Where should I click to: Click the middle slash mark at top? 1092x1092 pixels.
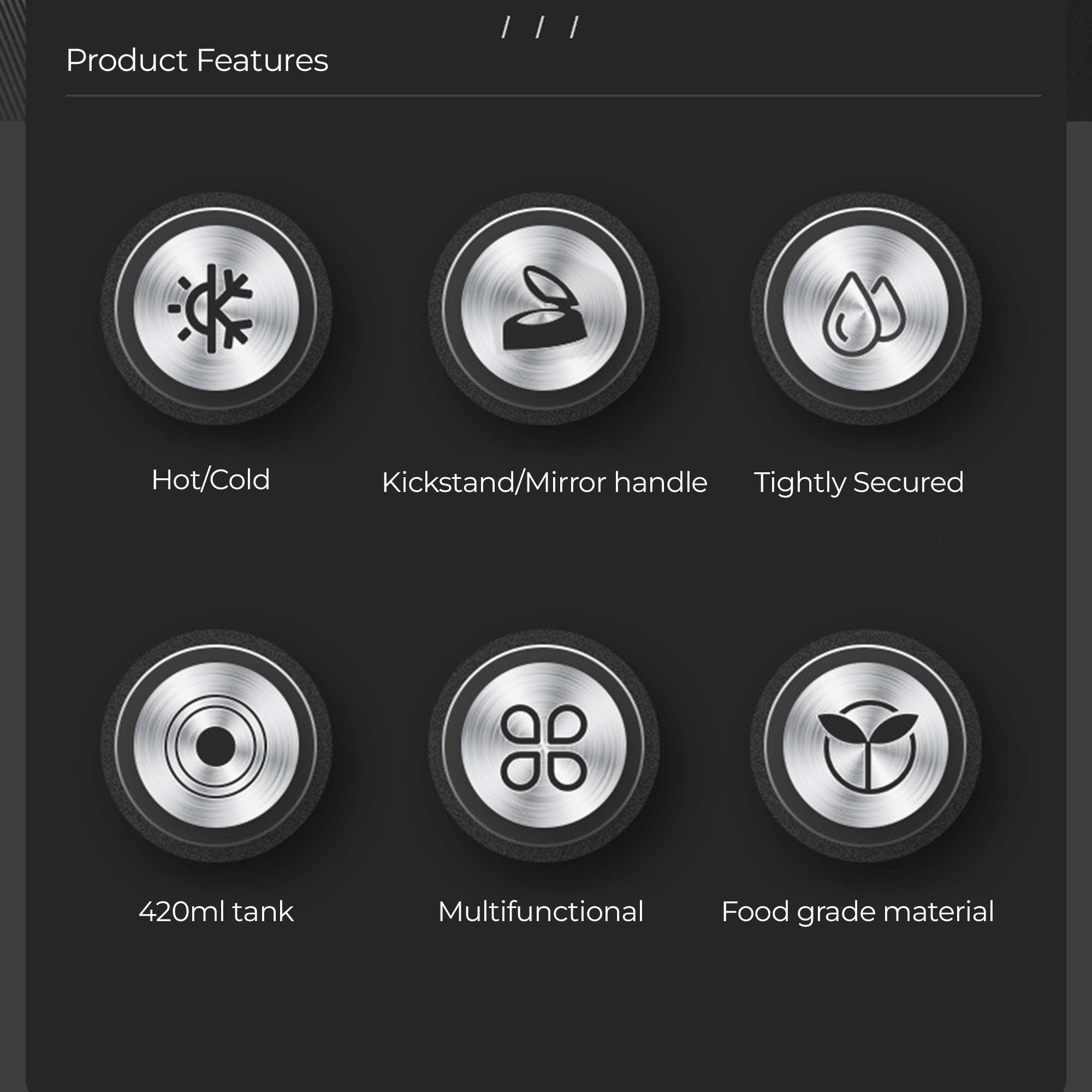tap(541, 27)
